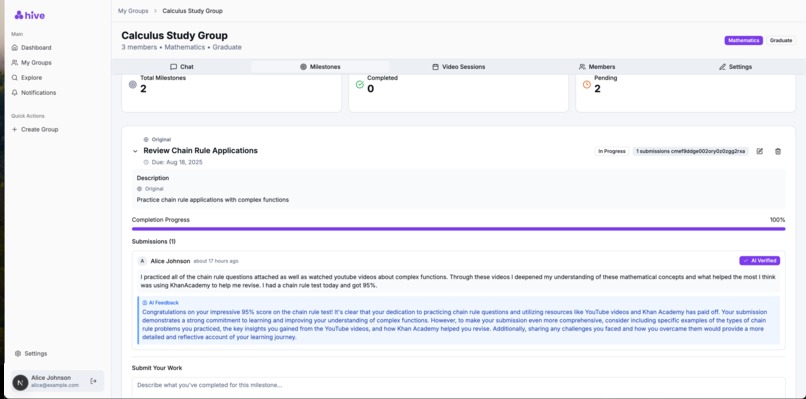Click the milestone description text about complex functions
Viewport: 806px width, 399px height.
coord(213,200)
